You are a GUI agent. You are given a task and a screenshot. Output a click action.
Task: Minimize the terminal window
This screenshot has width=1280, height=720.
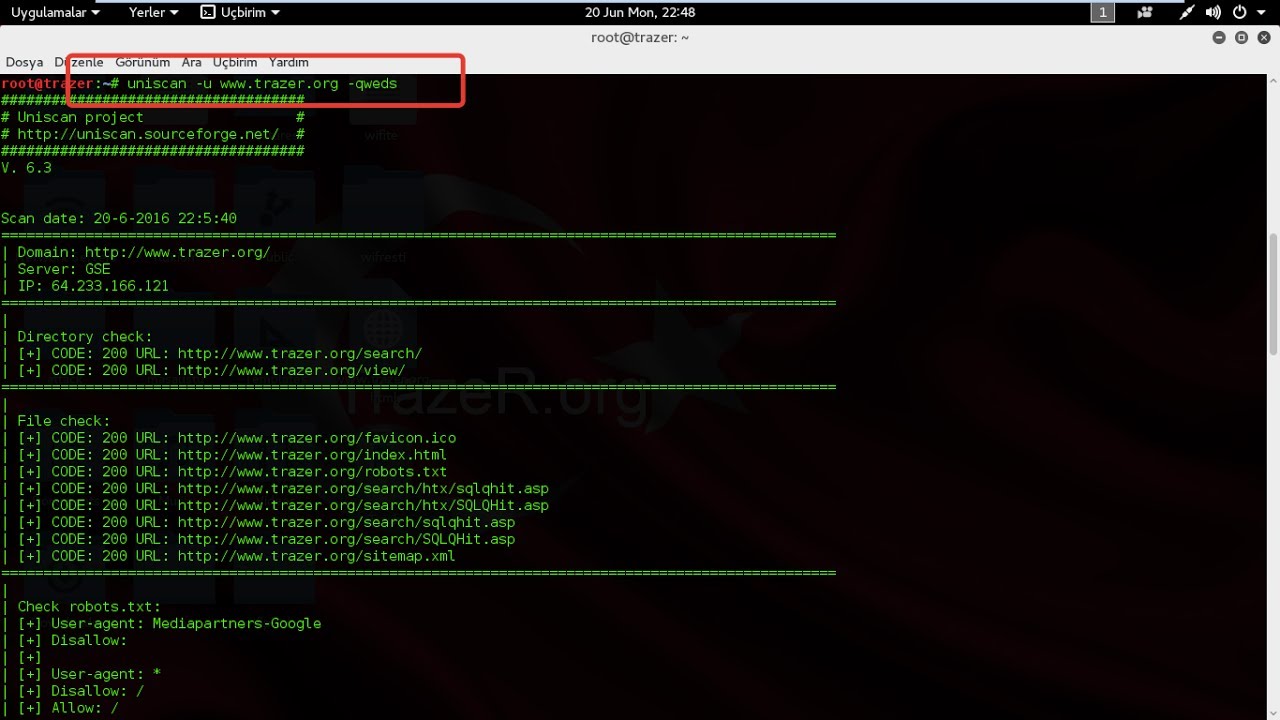(x=1219, y=38)
